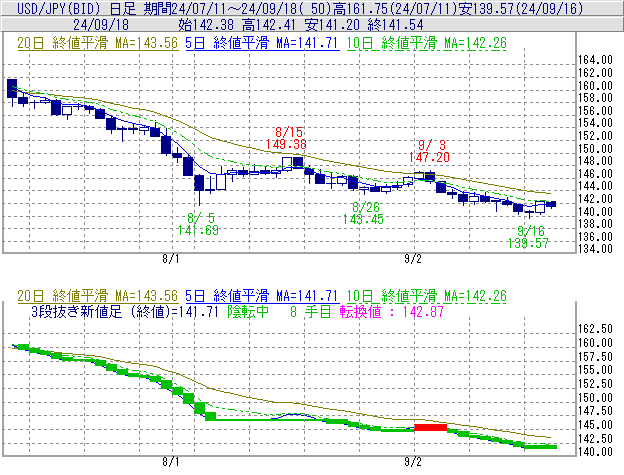Select the 10日 MA=142.26 legend in lower chart

427,296
